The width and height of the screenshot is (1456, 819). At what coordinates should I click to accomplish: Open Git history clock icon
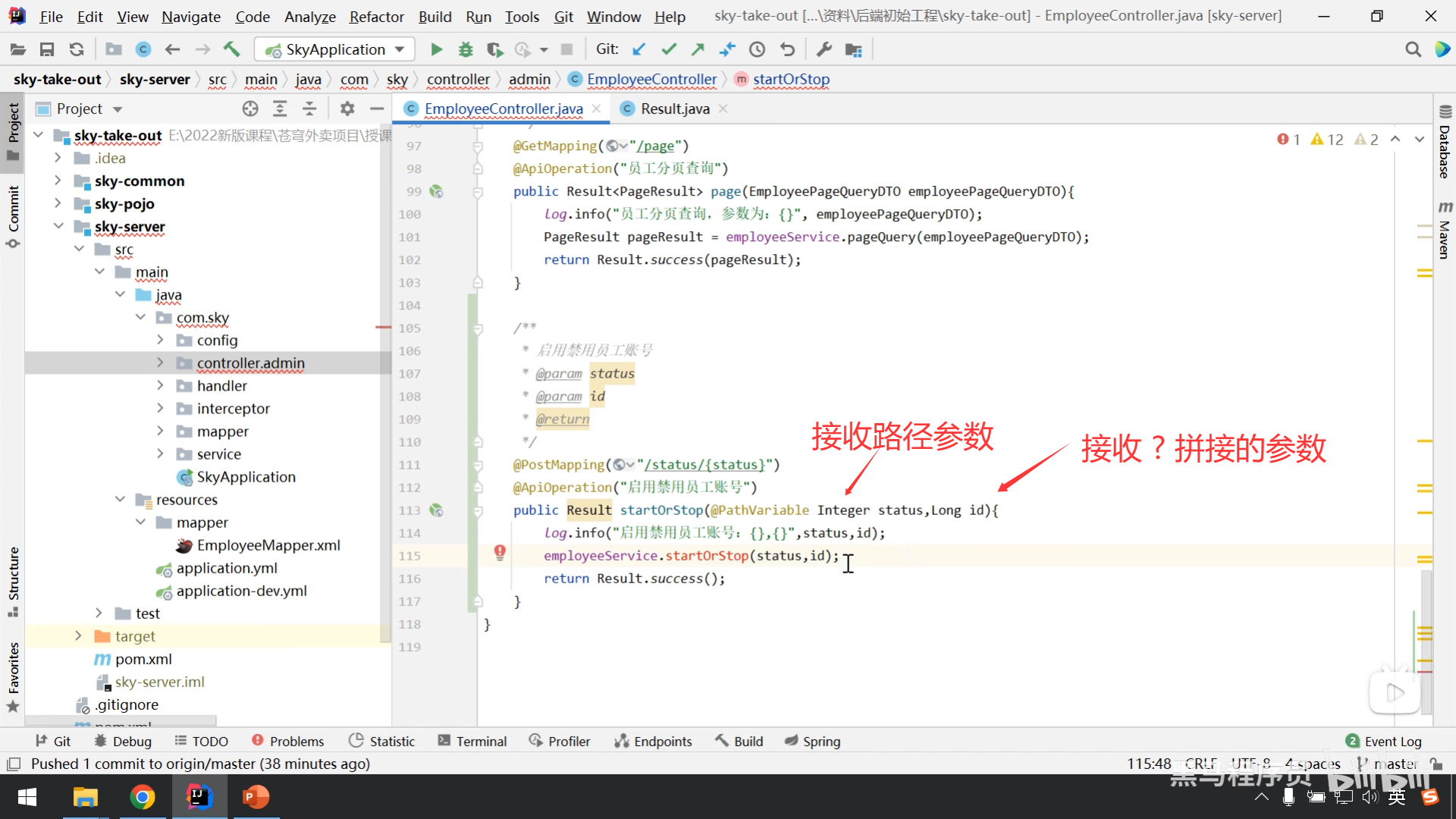pyautogui.click(x=757, y=49)
